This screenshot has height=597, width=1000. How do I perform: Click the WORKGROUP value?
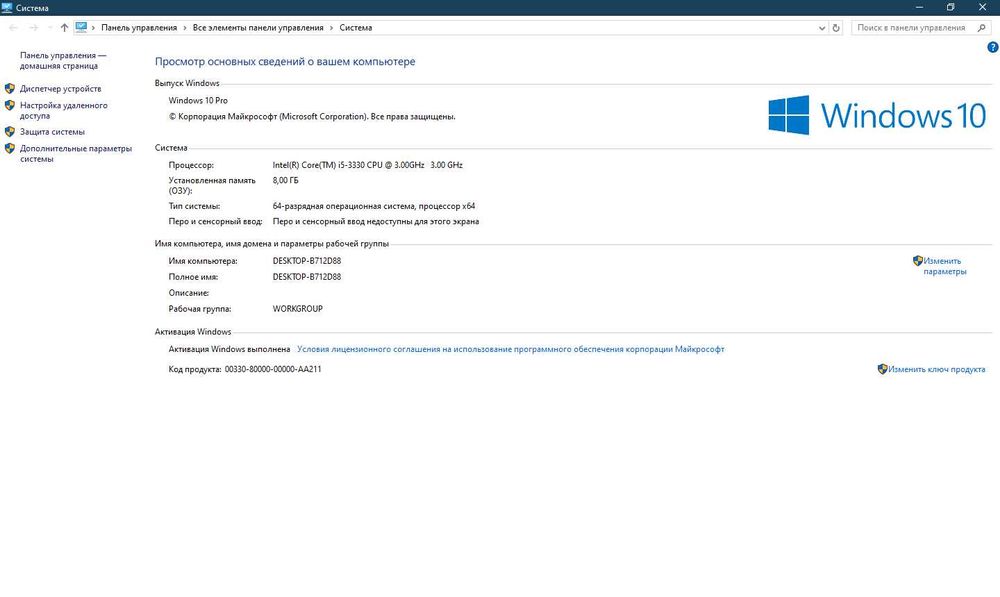tap(297, 309)
